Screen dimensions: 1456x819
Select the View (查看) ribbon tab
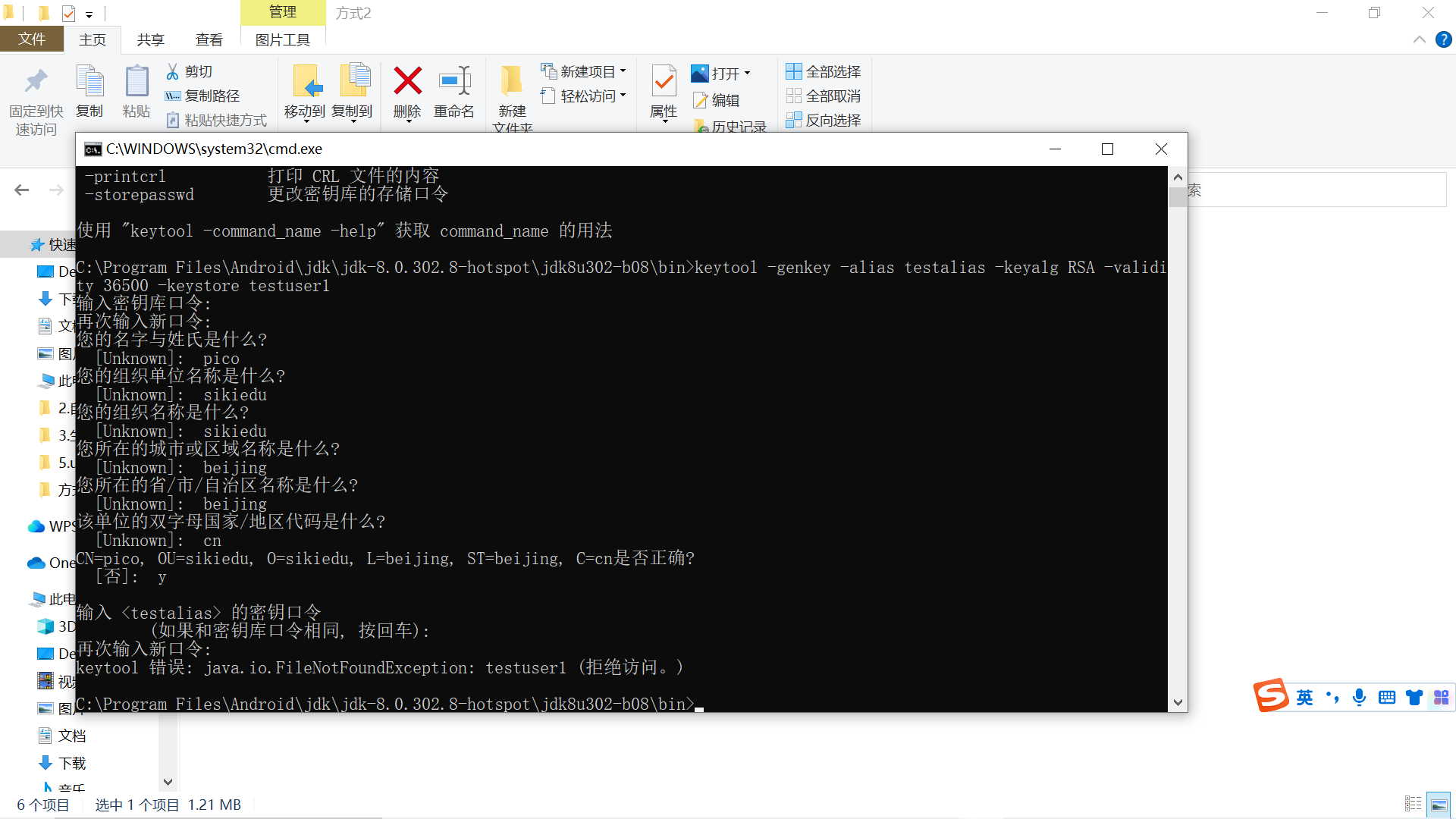[209, 39]
